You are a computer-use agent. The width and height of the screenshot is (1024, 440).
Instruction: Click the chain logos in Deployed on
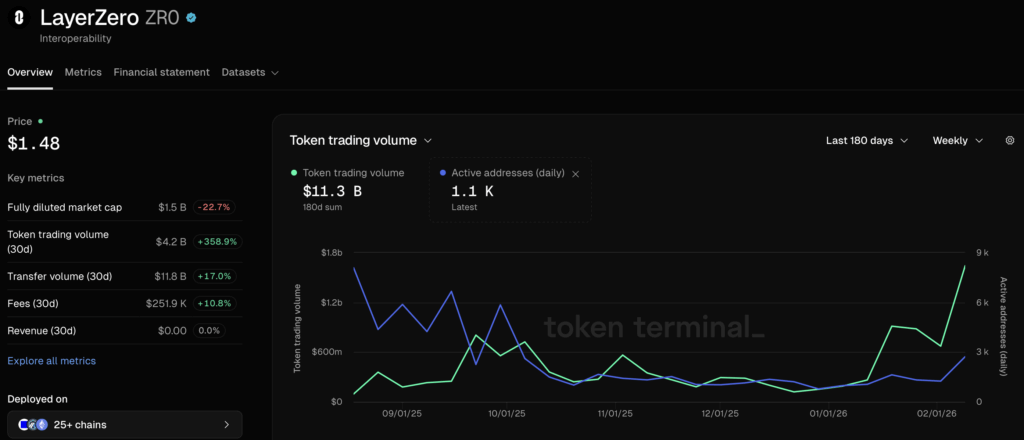coord(32,425)
